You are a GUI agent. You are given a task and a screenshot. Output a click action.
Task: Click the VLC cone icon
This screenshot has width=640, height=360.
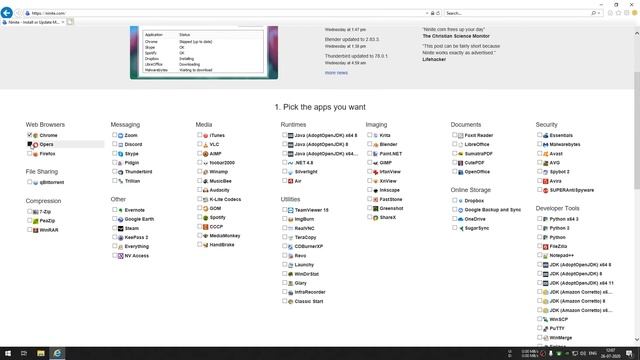point(206,144)
